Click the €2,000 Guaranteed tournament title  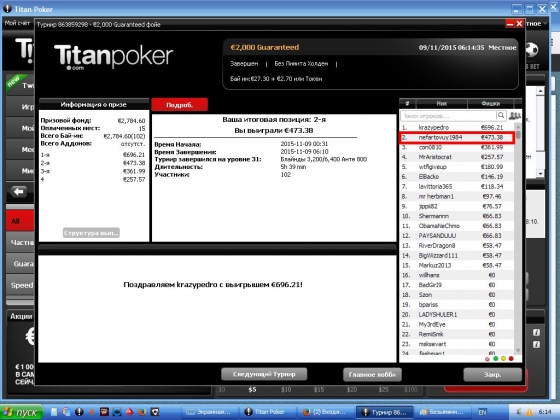265,47
